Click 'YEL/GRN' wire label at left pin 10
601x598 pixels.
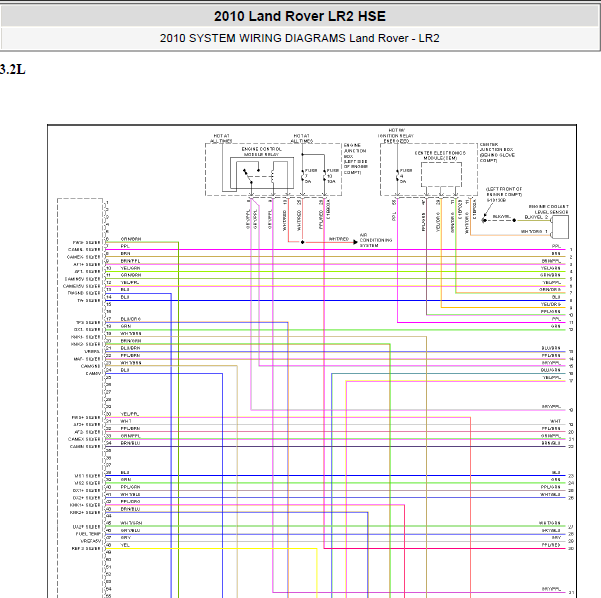coord(130,268)
